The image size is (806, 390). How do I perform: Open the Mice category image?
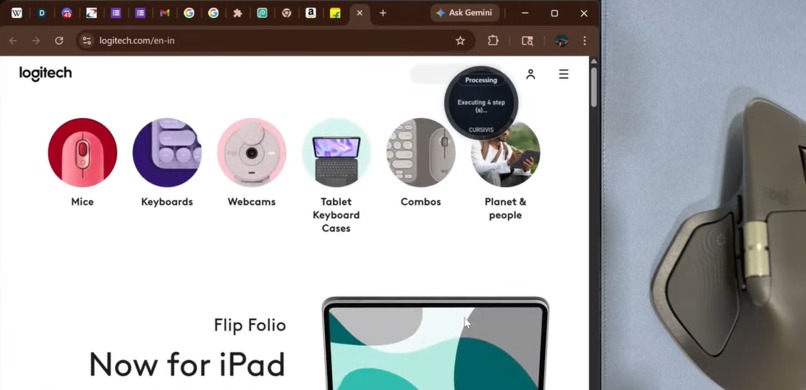pyautogui.click(x=82, y=153)
